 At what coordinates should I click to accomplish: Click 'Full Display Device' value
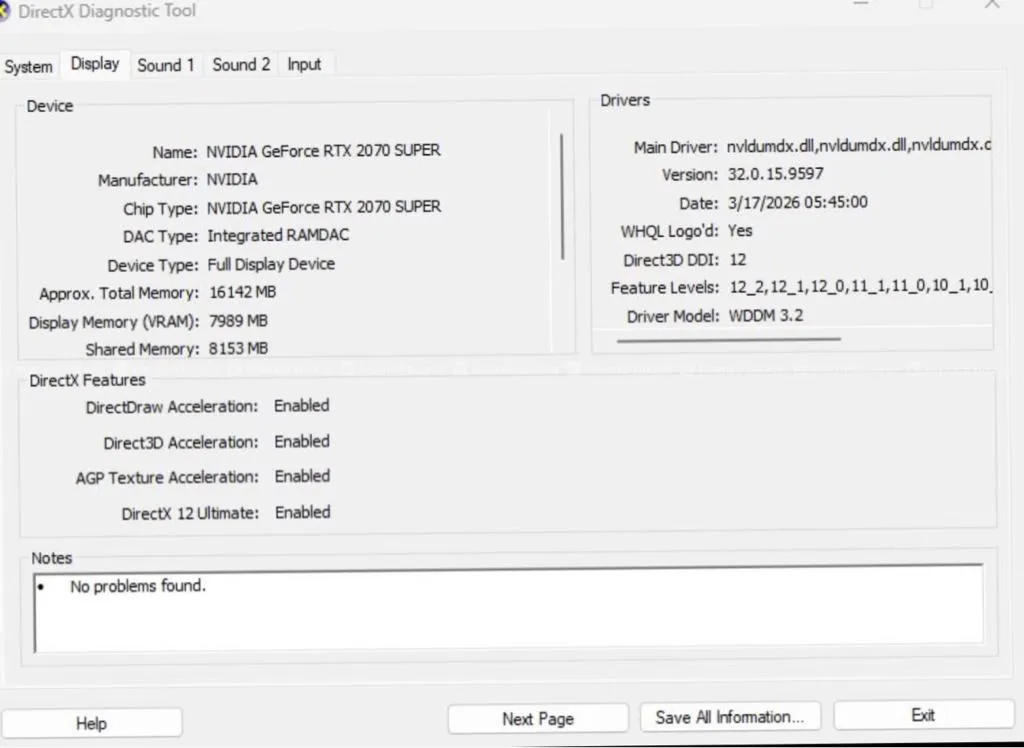click(x=271, y=264)
